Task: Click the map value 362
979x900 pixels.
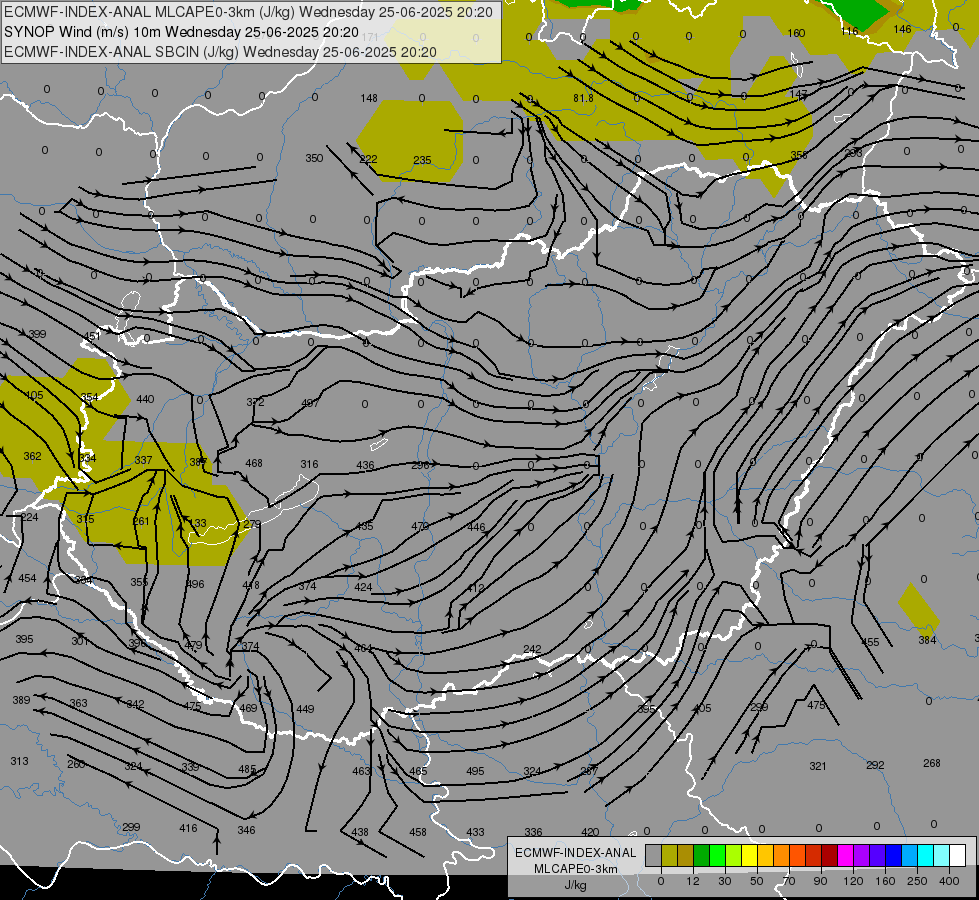Action: coord(32,456)
